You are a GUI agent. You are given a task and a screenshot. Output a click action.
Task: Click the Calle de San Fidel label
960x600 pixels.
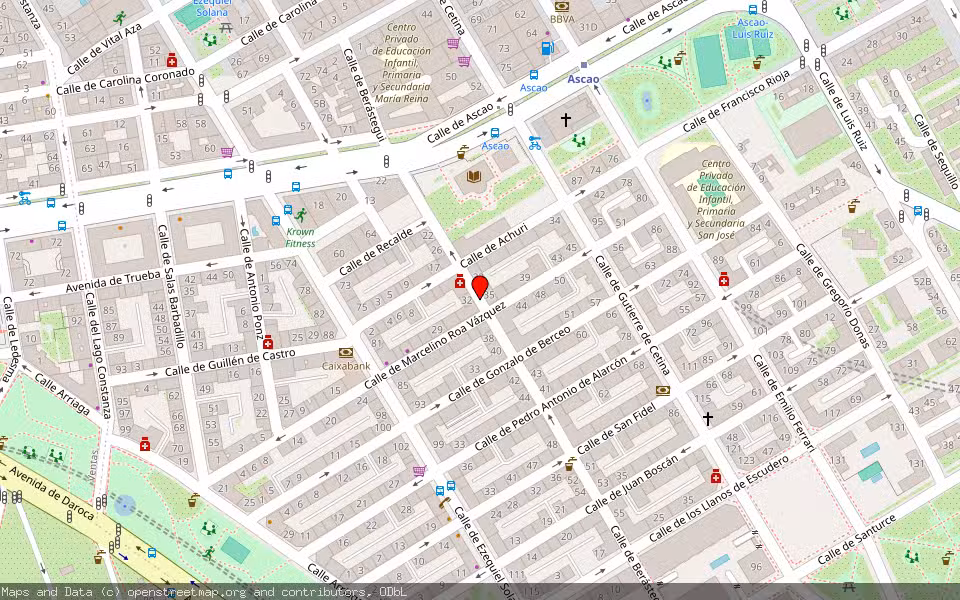[x=617, y=430]
